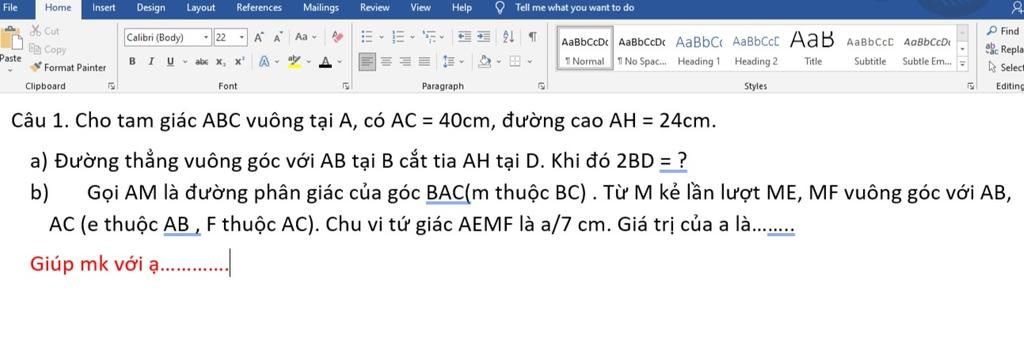Center align the text
The width and height of the screenshot is (1024, 363).
coord(387,61)
